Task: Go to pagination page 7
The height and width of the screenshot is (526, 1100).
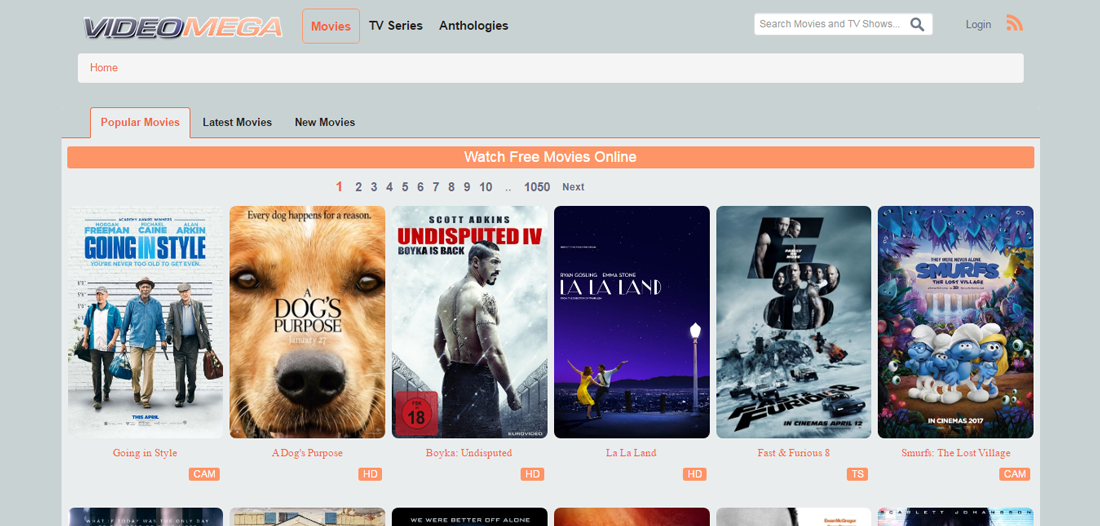Action: click(436, 187)
